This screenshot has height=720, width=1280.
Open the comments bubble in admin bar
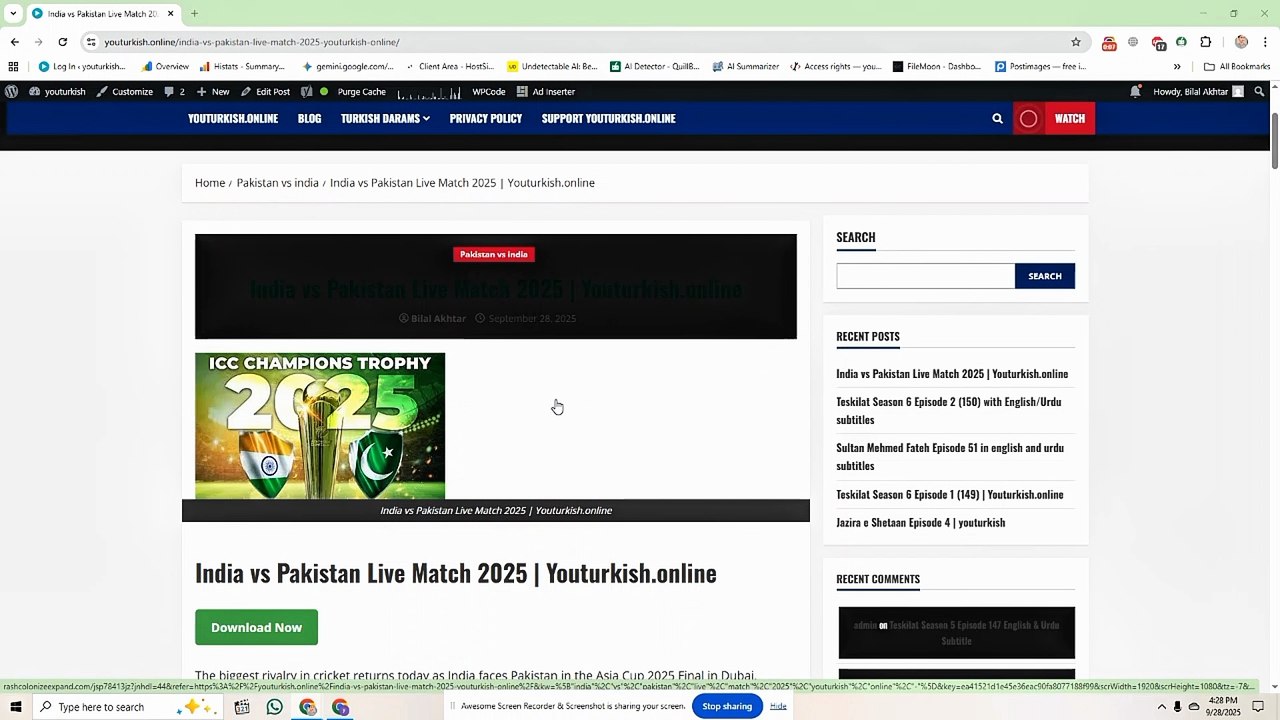click(x=174, y=91)
